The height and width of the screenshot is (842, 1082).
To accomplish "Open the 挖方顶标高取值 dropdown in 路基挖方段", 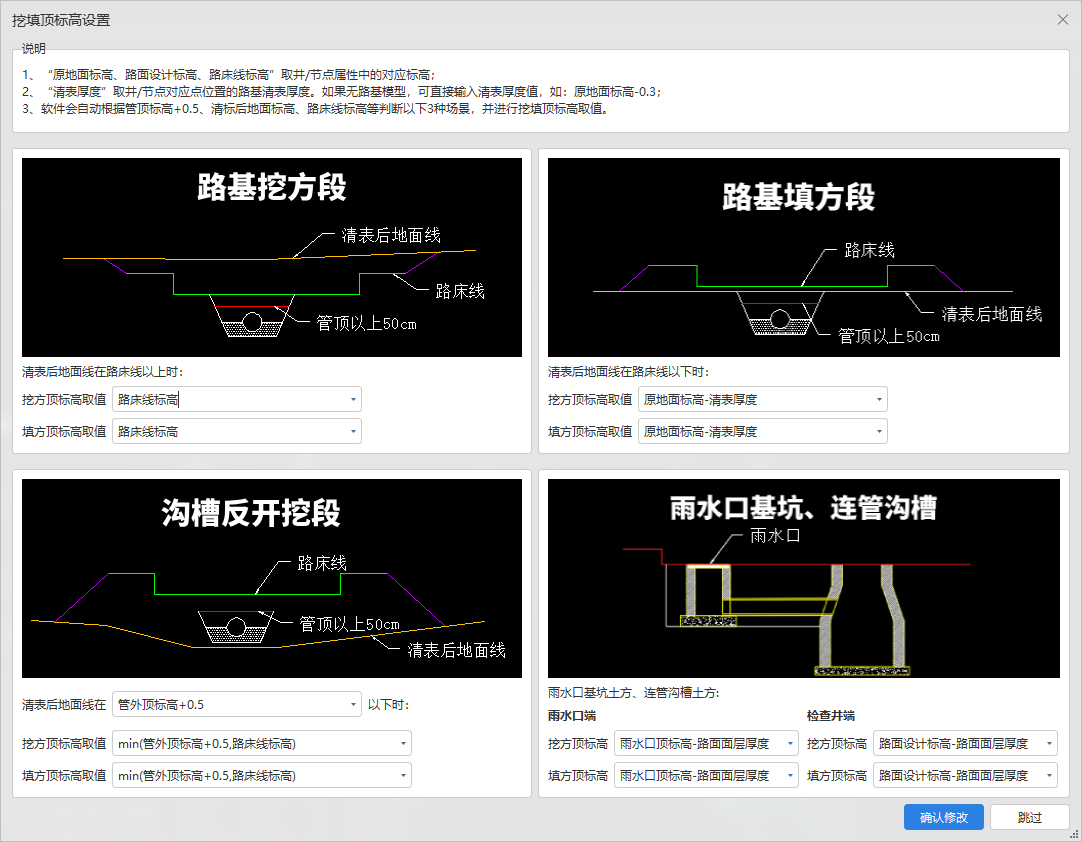I will 353,398.
